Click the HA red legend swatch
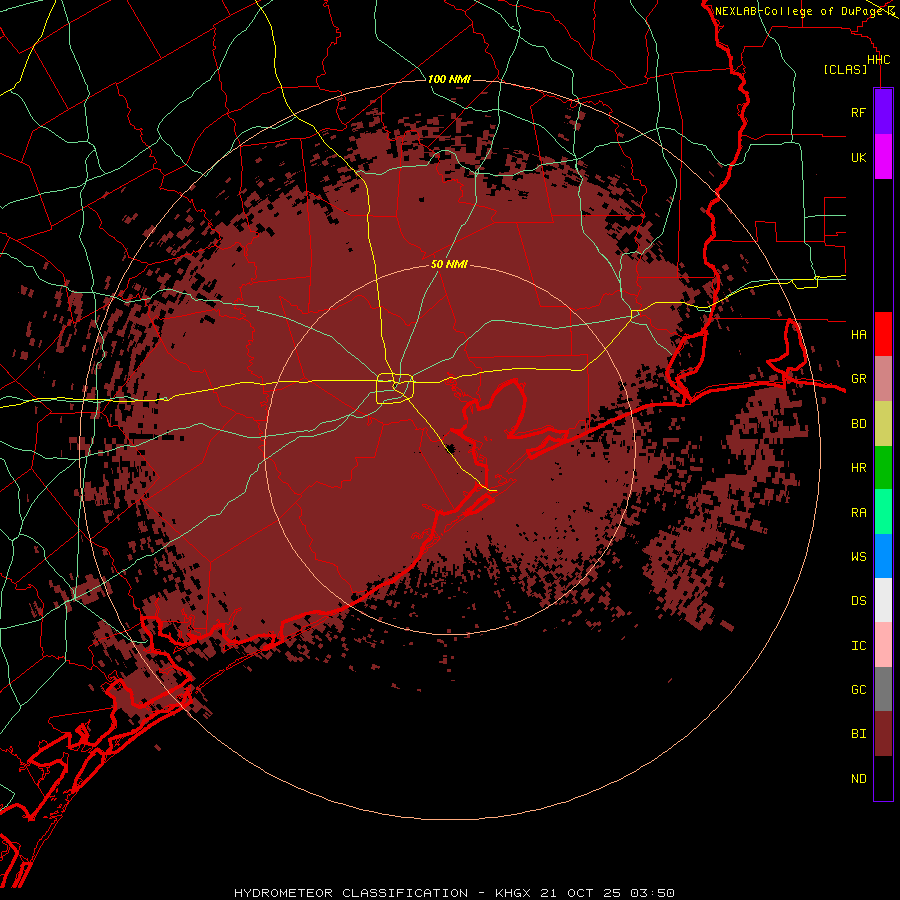The image size is (900, 900). pyautogui.click(x=883, y=334)
